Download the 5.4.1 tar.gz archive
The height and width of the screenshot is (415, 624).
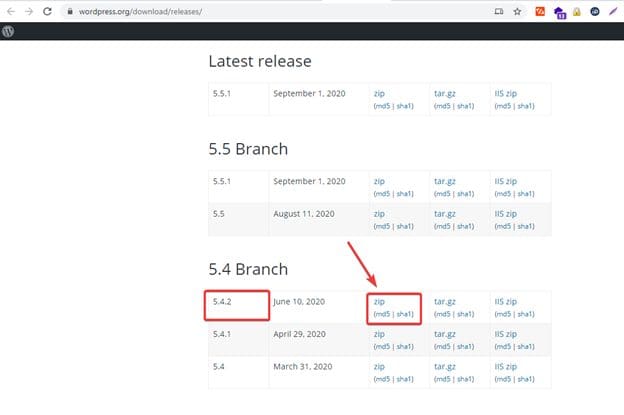coord(444,334)
